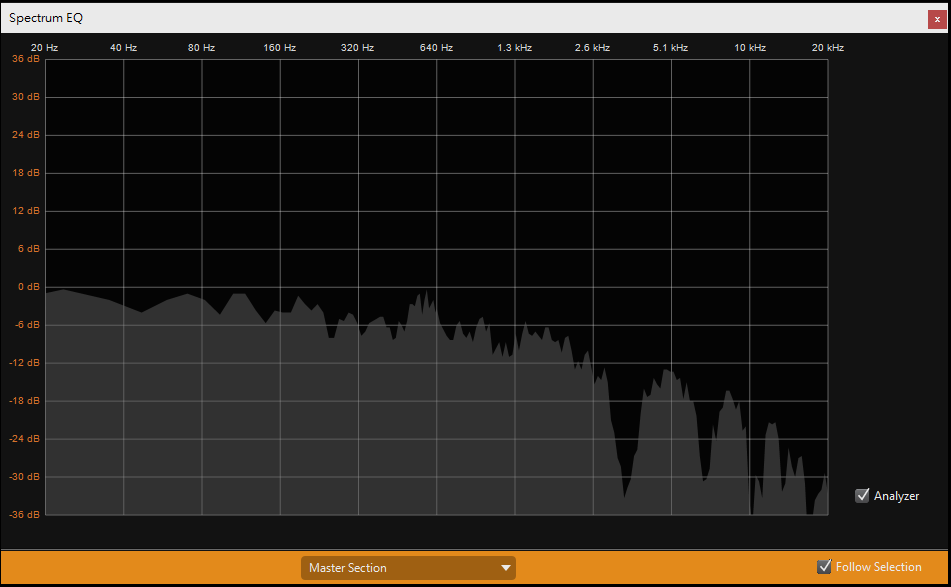
Task: Uncheck the Follow Selection checkbox
Action: [x=824, y=566]
